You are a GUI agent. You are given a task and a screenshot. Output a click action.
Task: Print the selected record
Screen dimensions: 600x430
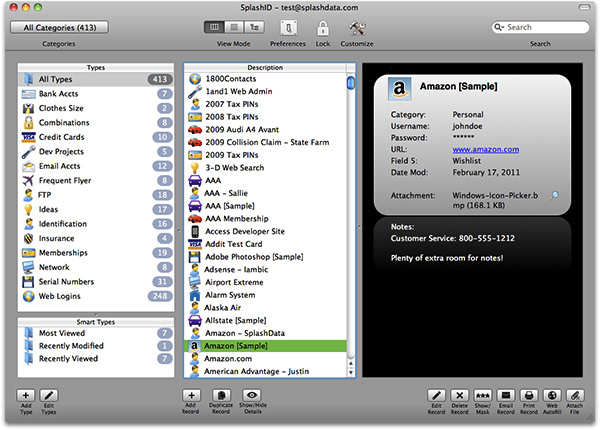coord(527,397)
